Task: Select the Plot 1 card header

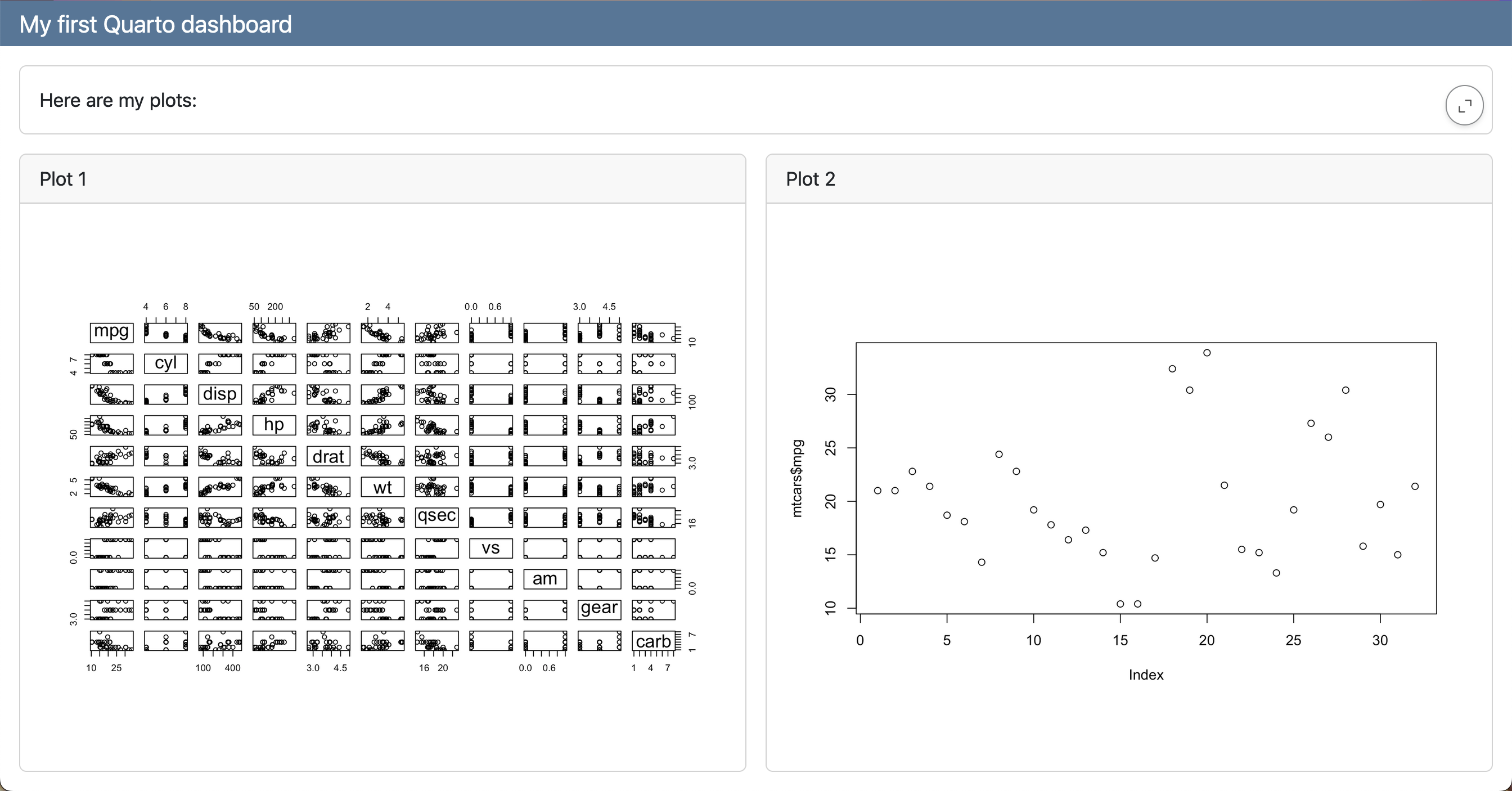Action: point(382,179)
